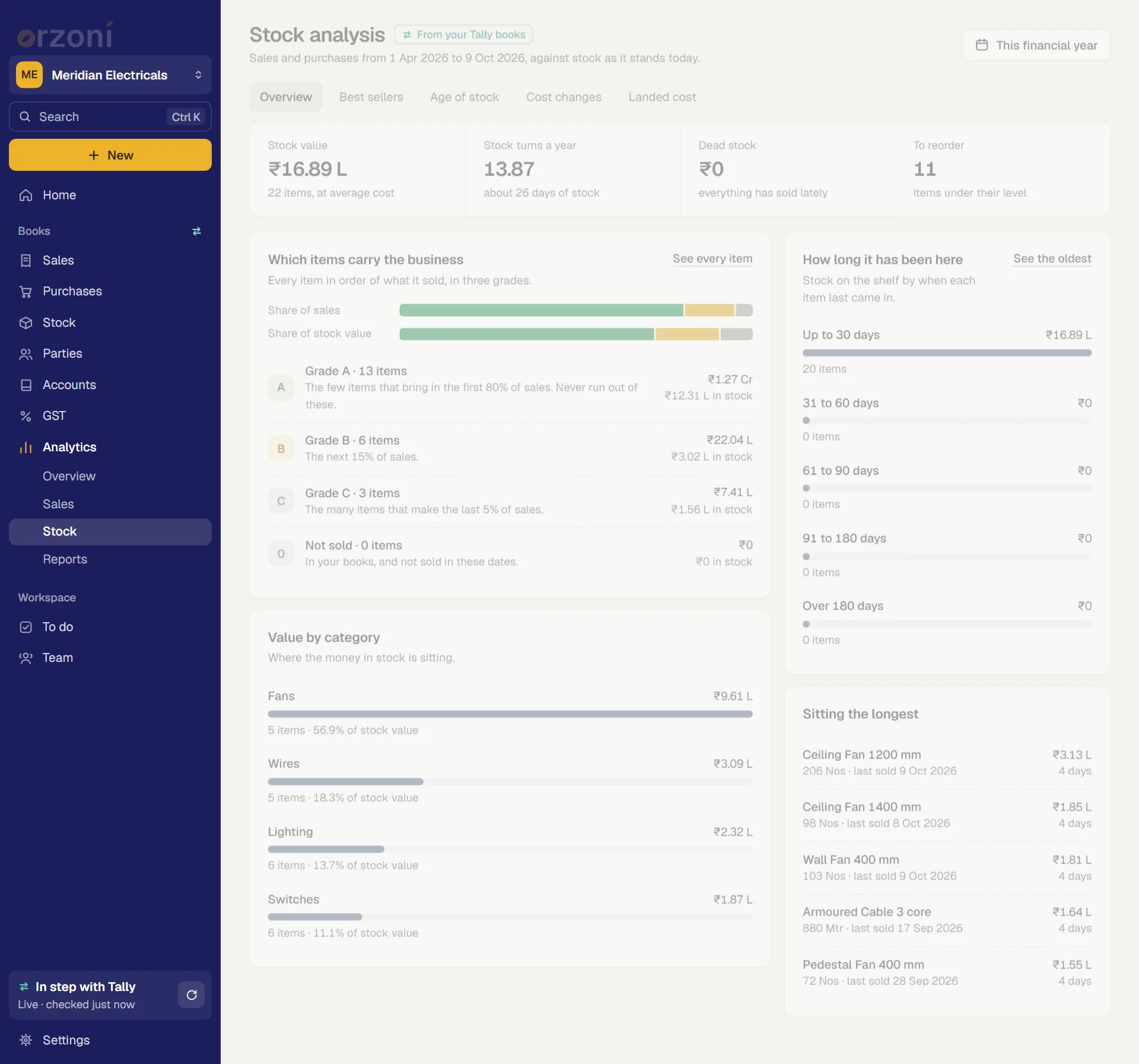Open the Cost changes tab
1139x1064 pixels.
[x=564, y=97]
